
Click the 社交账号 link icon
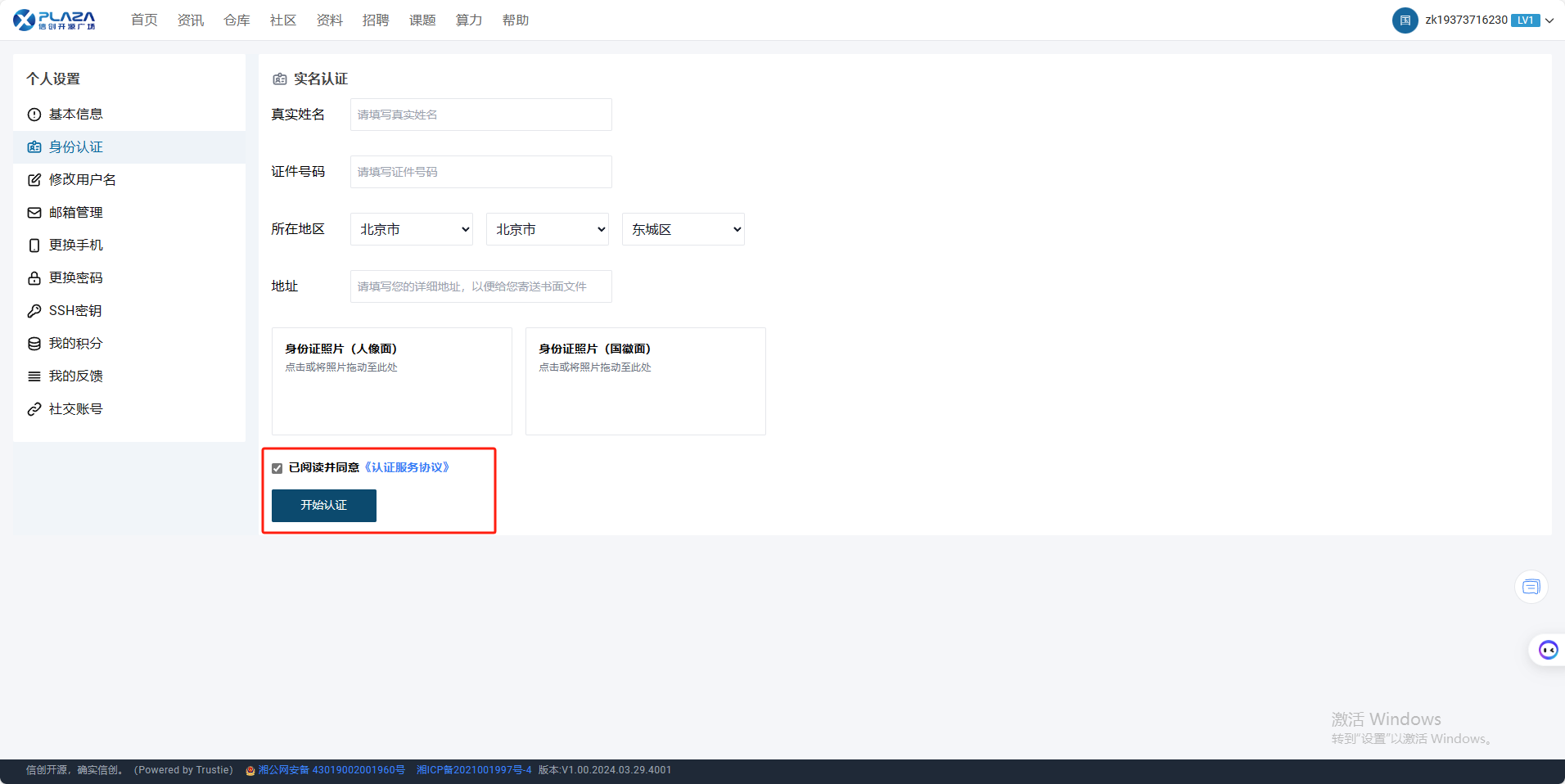[x=34, y=409]
